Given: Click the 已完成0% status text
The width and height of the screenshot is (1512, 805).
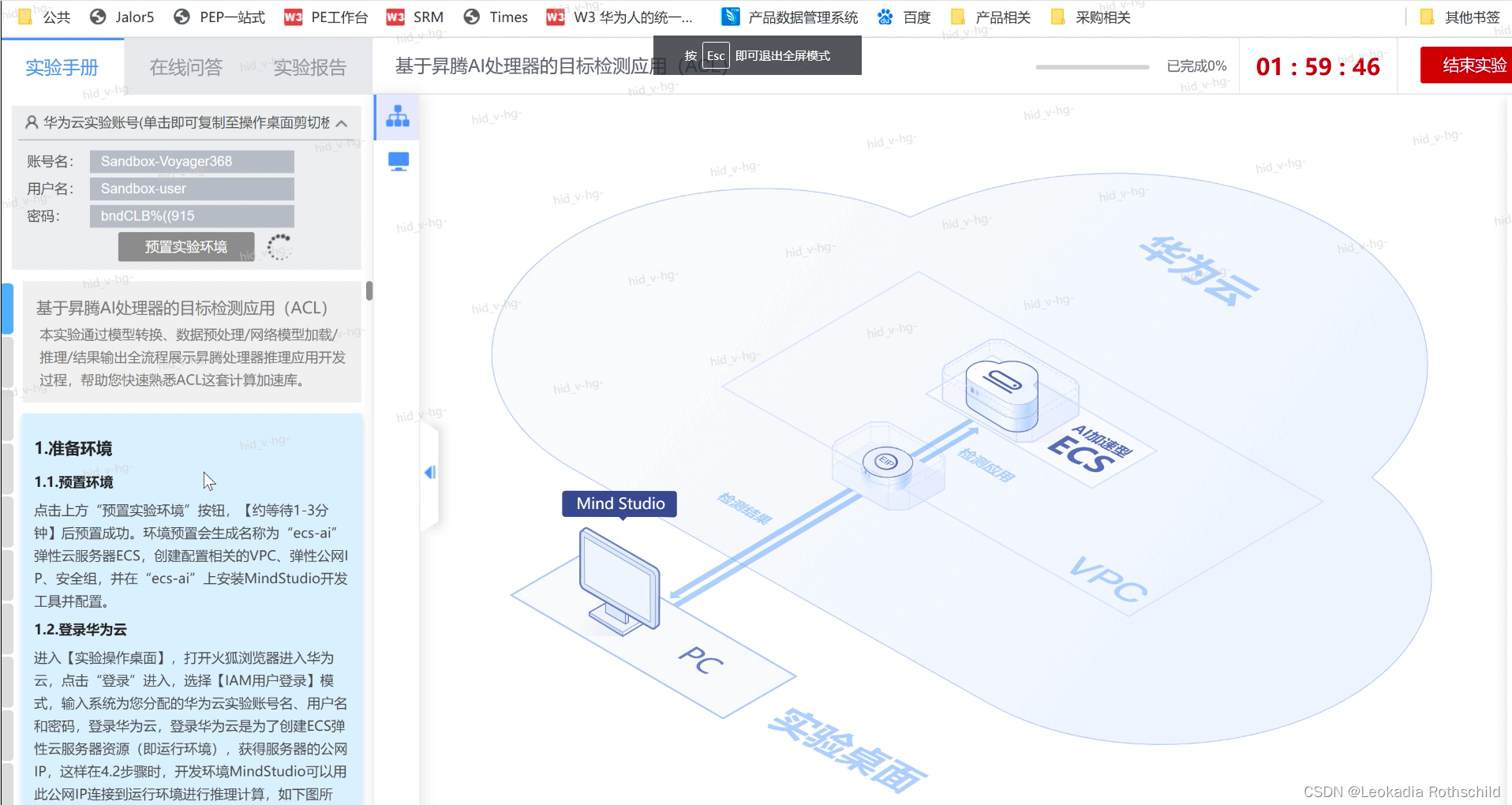Looking at the screenshot, I should [1196, 66].
